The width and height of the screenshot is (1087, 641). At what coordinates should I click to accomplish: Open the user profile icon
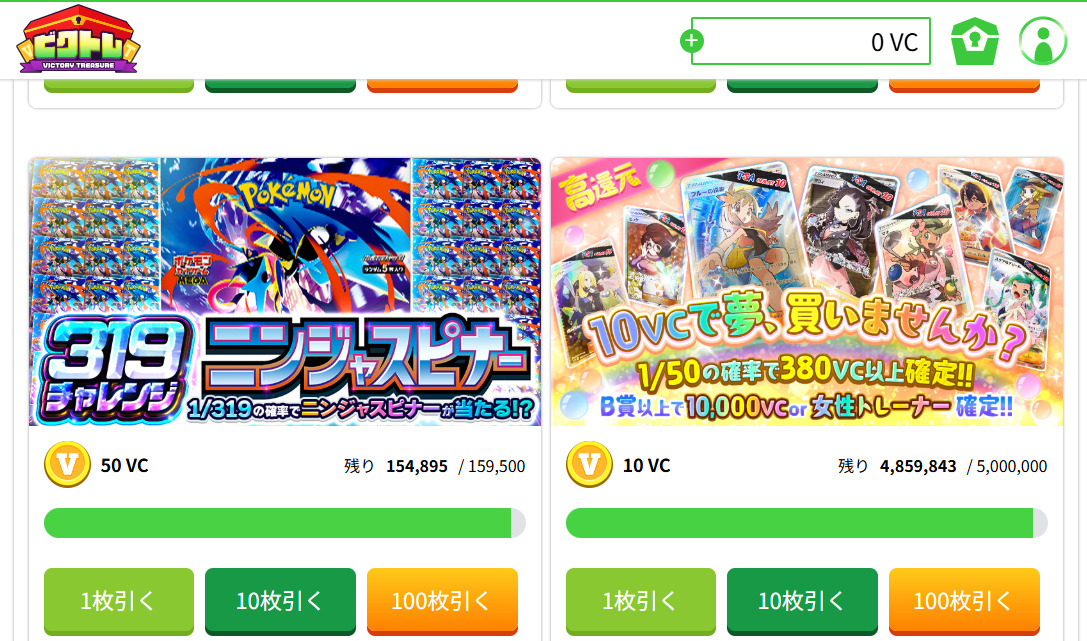(1043, 42)
